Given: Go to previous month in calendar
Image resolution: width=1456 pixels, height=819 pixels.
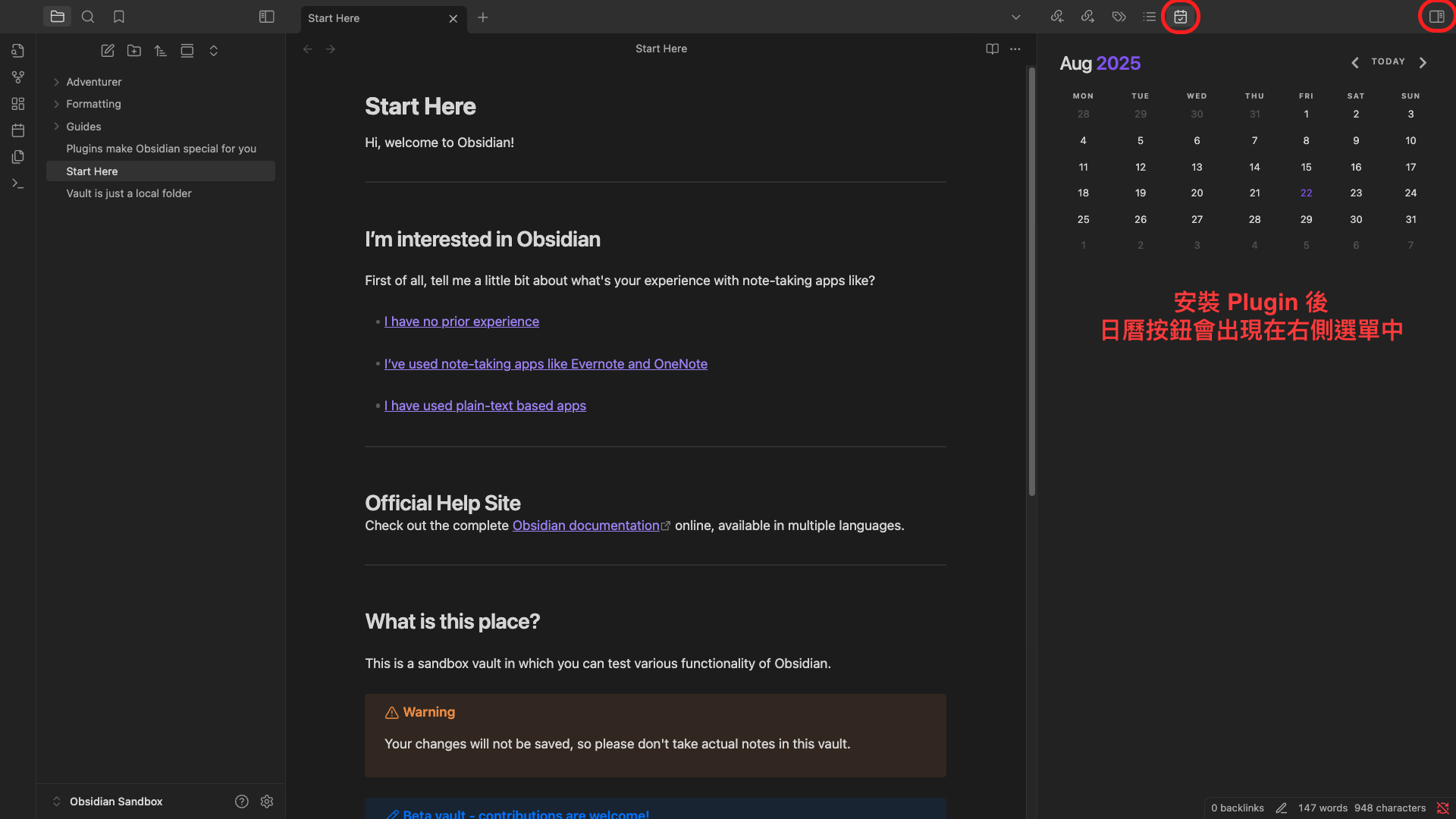Looking at the screenshot, I should point(1355,63).
